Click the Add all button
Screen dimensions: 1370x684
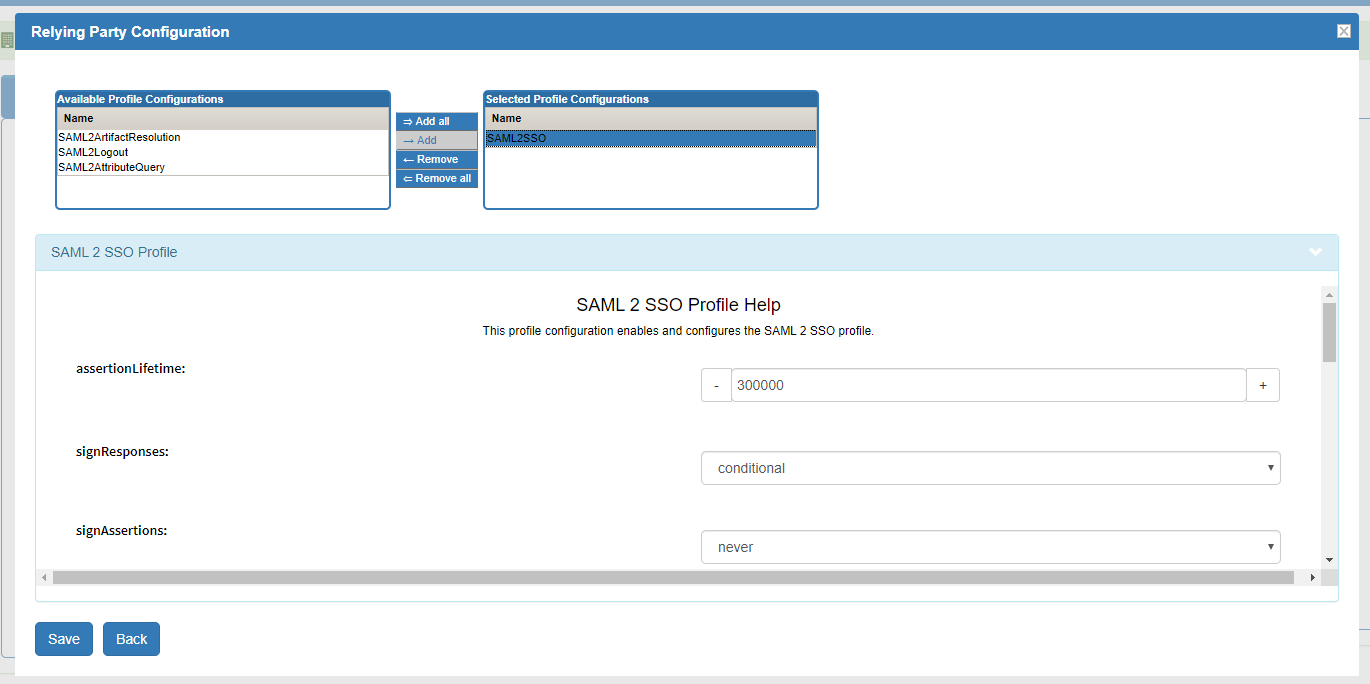click(436, 121)
